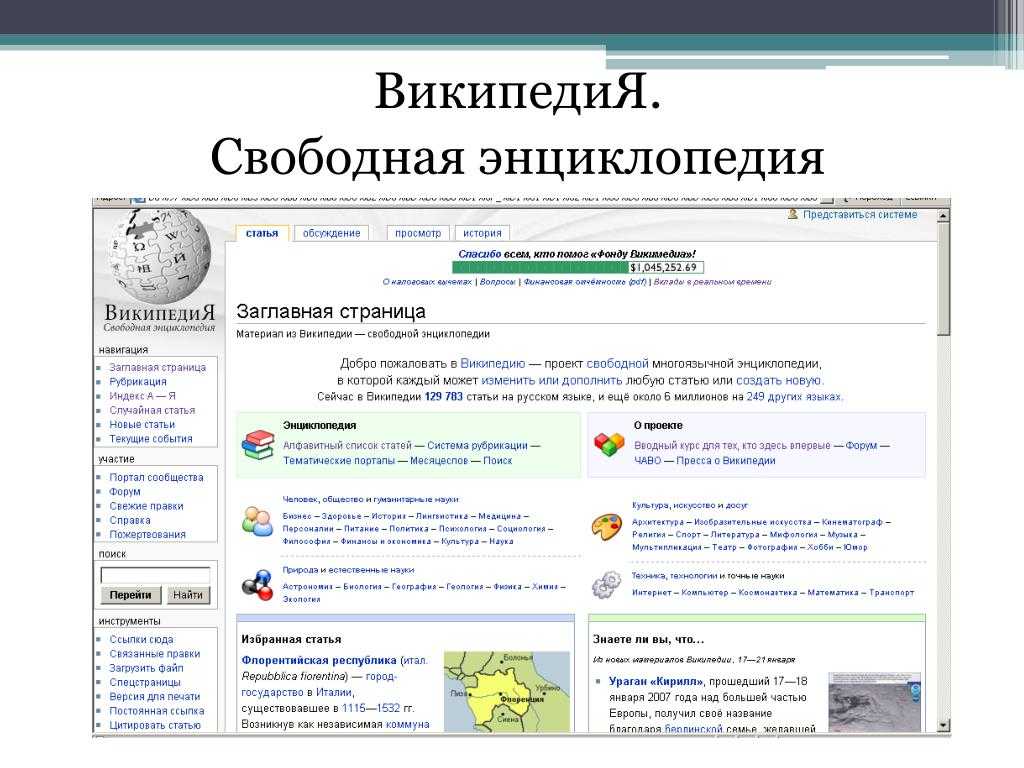The width and height of the screenshot is (1024, 768).
Task: Open 'Постоянная ссылка' tools link
Action: (x=157, y=711)
